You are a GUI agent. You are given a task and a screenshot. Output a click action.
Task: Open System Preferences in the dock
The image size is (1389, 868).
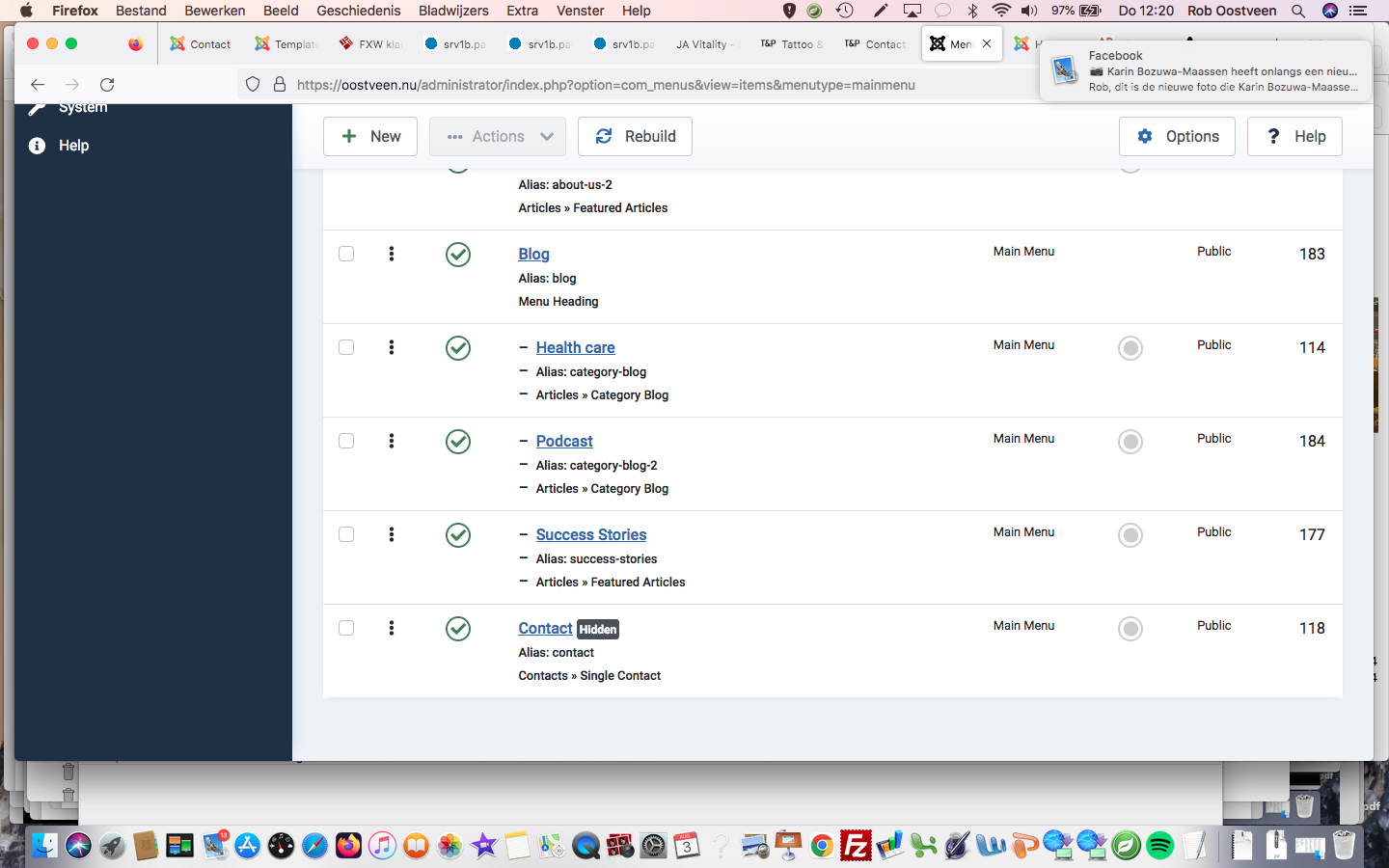[653, 846]
